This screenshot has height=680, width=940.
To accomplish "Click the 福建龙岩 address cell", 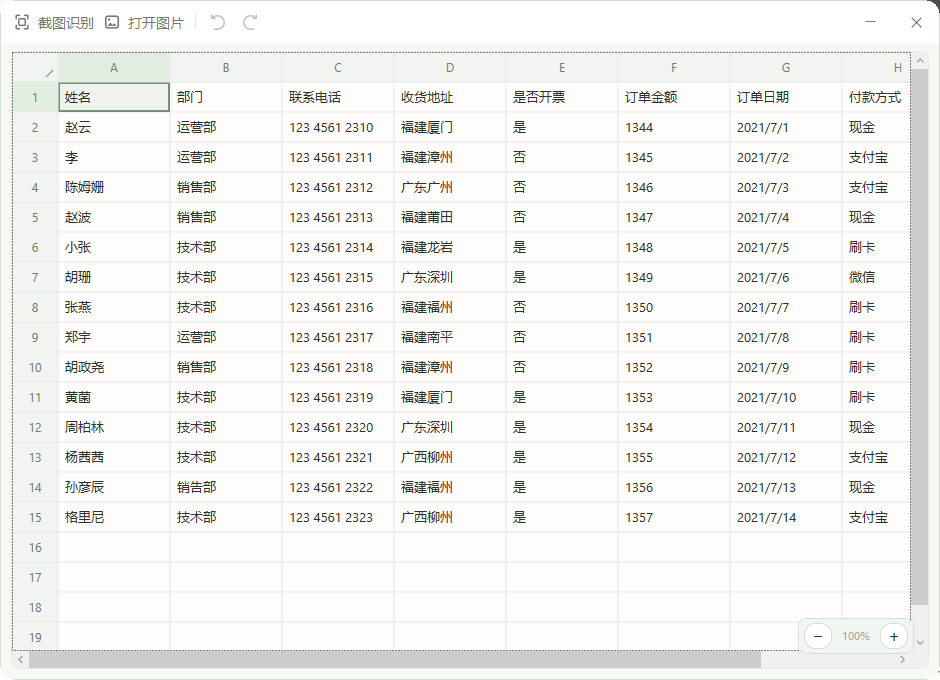I will [450, 247].
